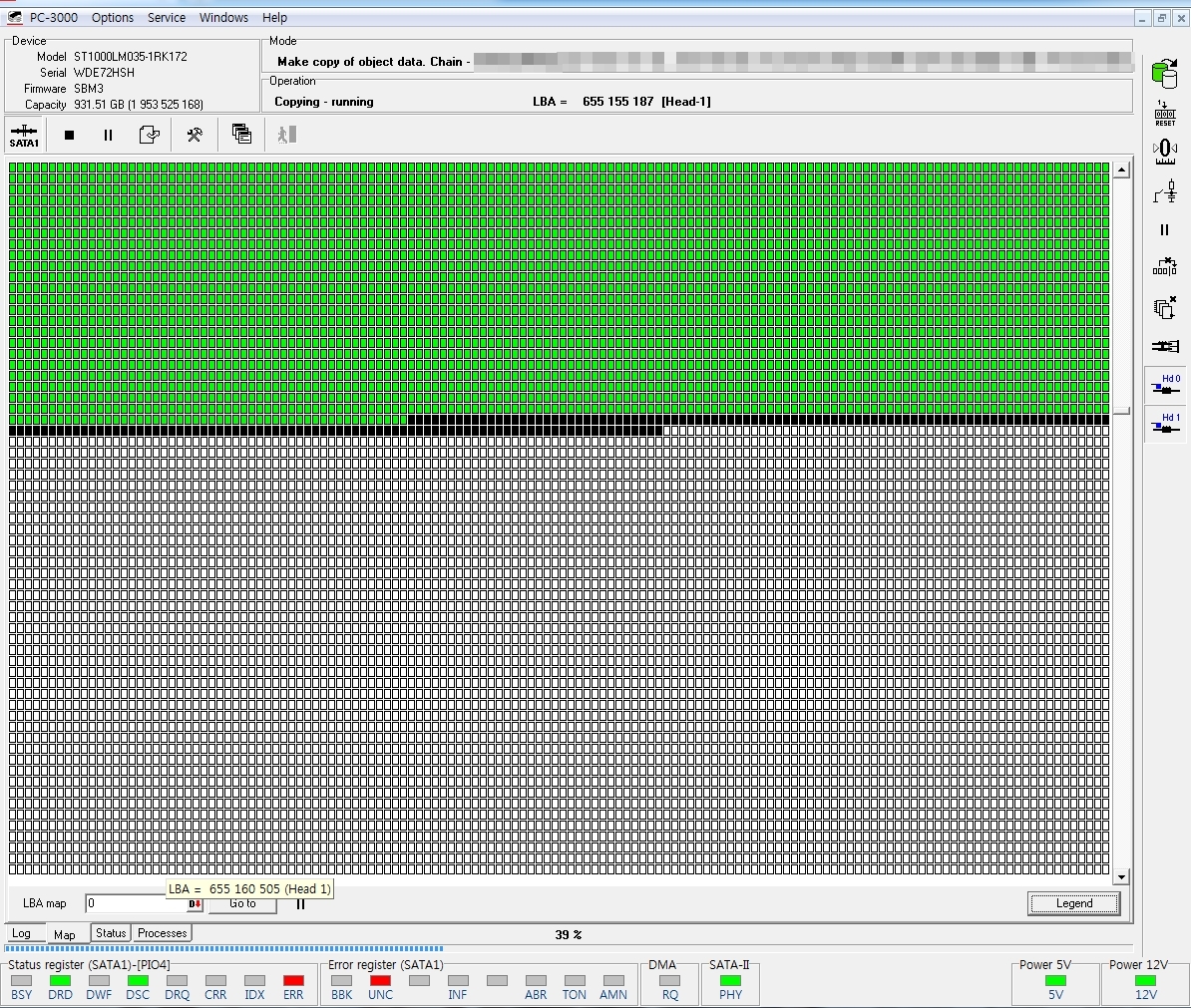This screenshot has width=1191, height=1008.
Task: Click the SATA-II PHY indicator
Action: pyautogui.click(x=731, y=981)
